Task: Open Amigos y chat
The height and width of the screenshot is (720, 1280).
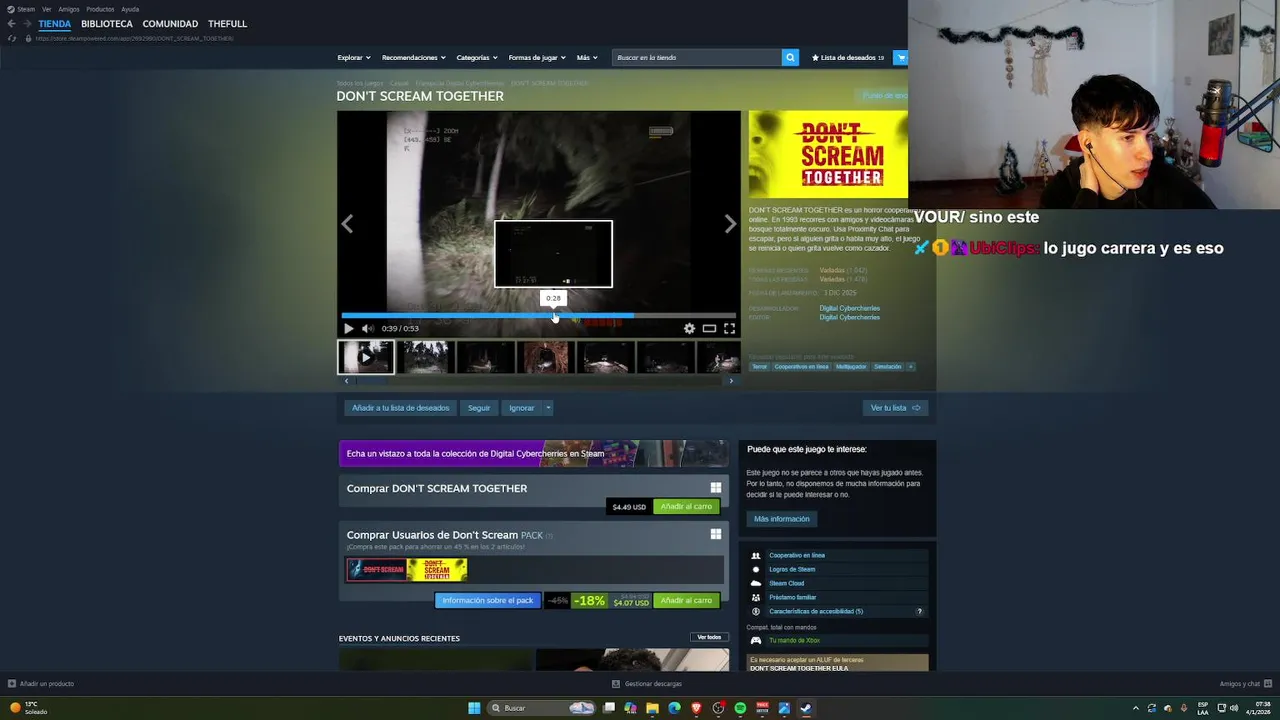Action: coord(1244,683)
